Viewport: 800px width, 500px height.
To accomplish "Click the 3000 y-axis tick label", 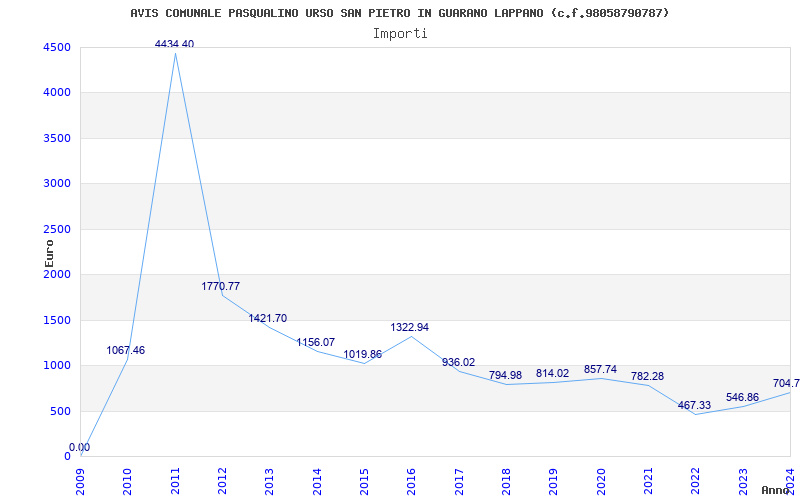I will 56,184.
